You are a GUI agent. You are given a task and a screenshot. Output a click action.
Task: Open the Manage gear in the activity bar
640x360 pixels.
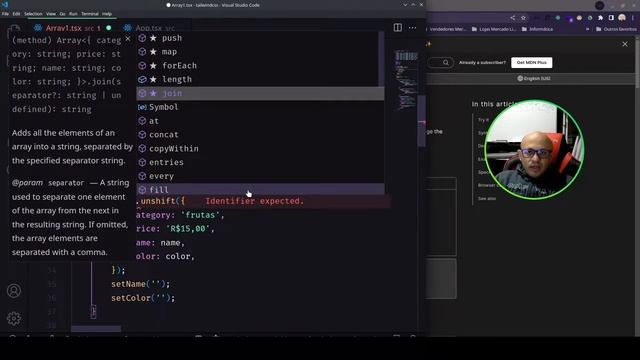14,318
